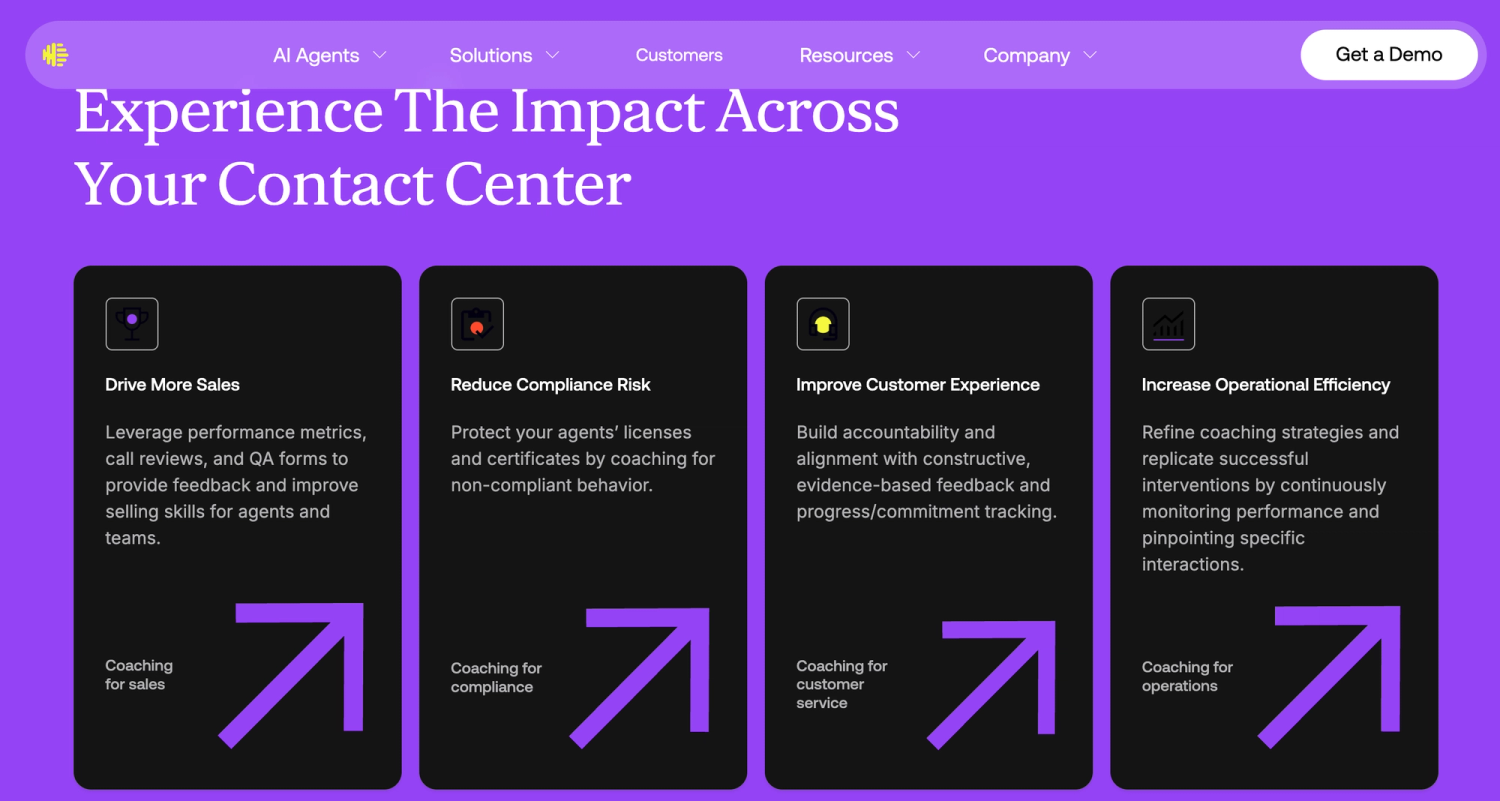Image resolution: width=1500 pixels, height=801 pixels.
Task: Expand the AI Agents dropdown chevron
Action: tap(379, 55)
